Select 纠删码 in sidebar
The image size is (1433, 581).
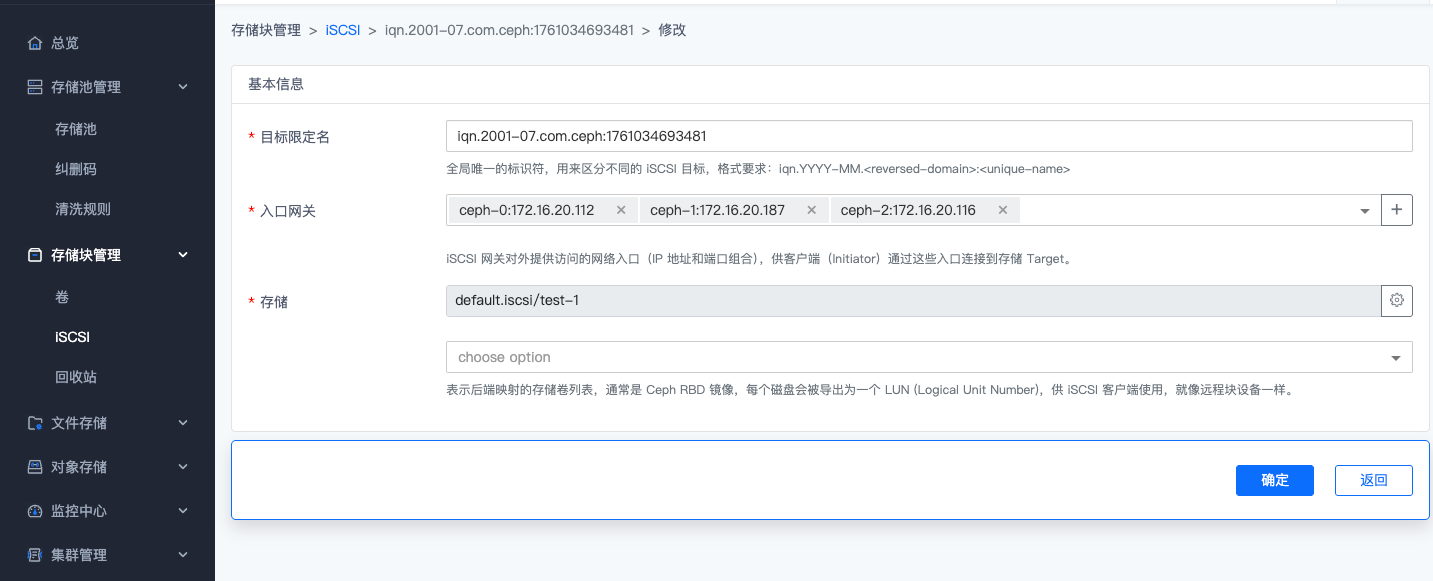pyautogui.click(x=76, y=169)
